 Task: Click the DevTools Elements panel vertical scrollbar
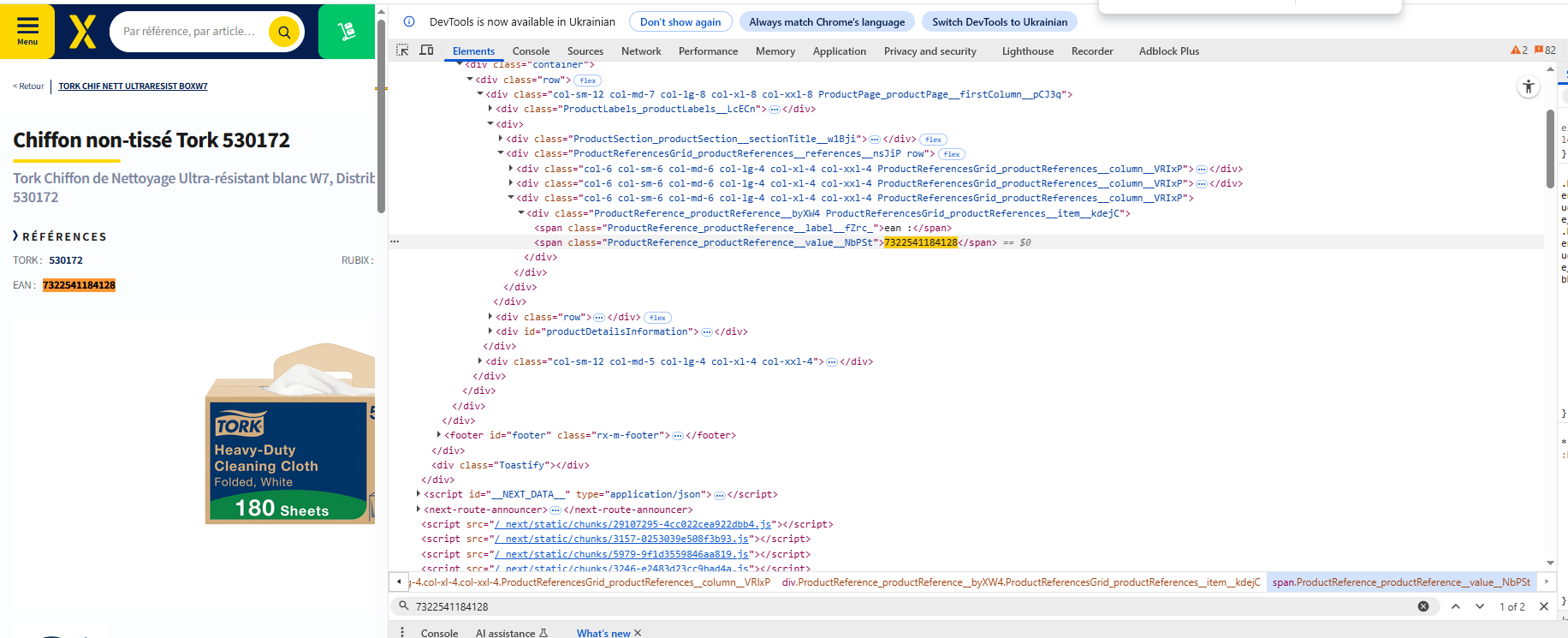[x=1550, y=149]
